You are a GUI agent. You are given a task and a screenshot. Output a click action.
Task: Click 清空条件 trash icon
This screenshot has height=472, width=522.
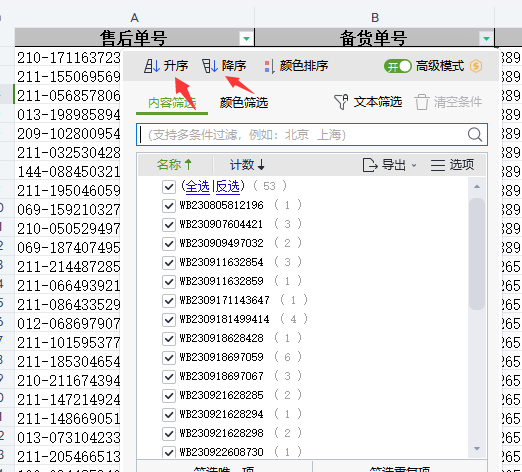421,102
